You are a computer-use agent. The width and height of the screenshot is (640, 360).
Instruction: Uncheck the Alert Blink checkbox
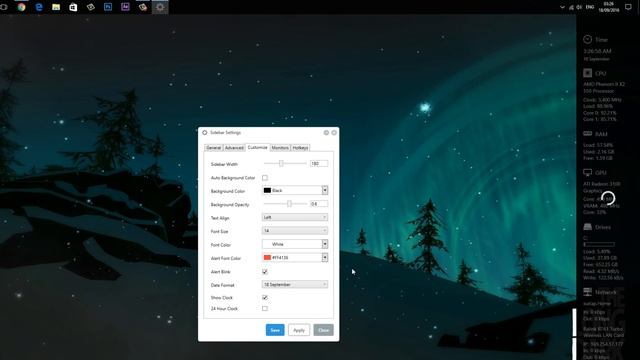point(265,271)
